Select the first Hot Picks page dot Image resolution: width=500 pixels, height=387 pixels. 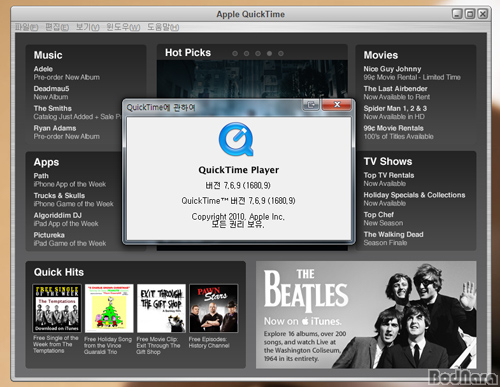[235, 53]
